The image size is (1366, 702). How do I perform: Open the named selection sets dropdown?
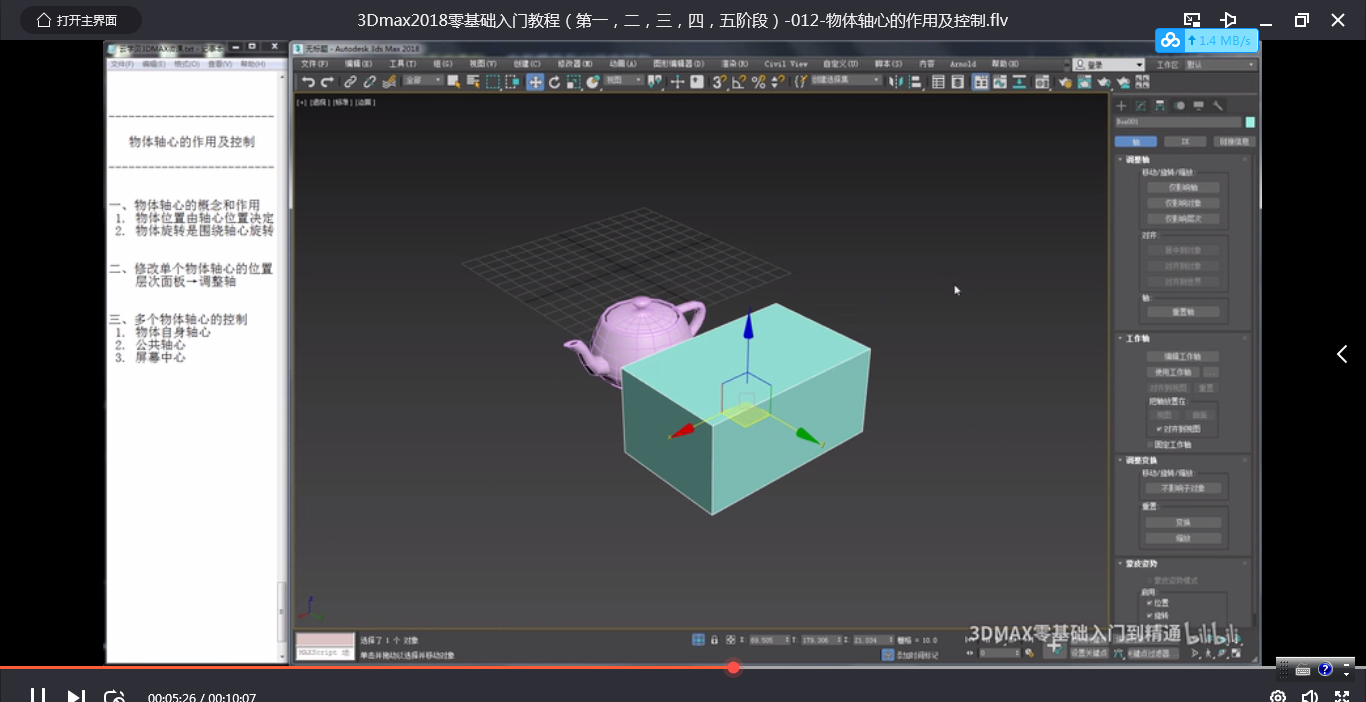pyautogui.click(x=846, y=81)
